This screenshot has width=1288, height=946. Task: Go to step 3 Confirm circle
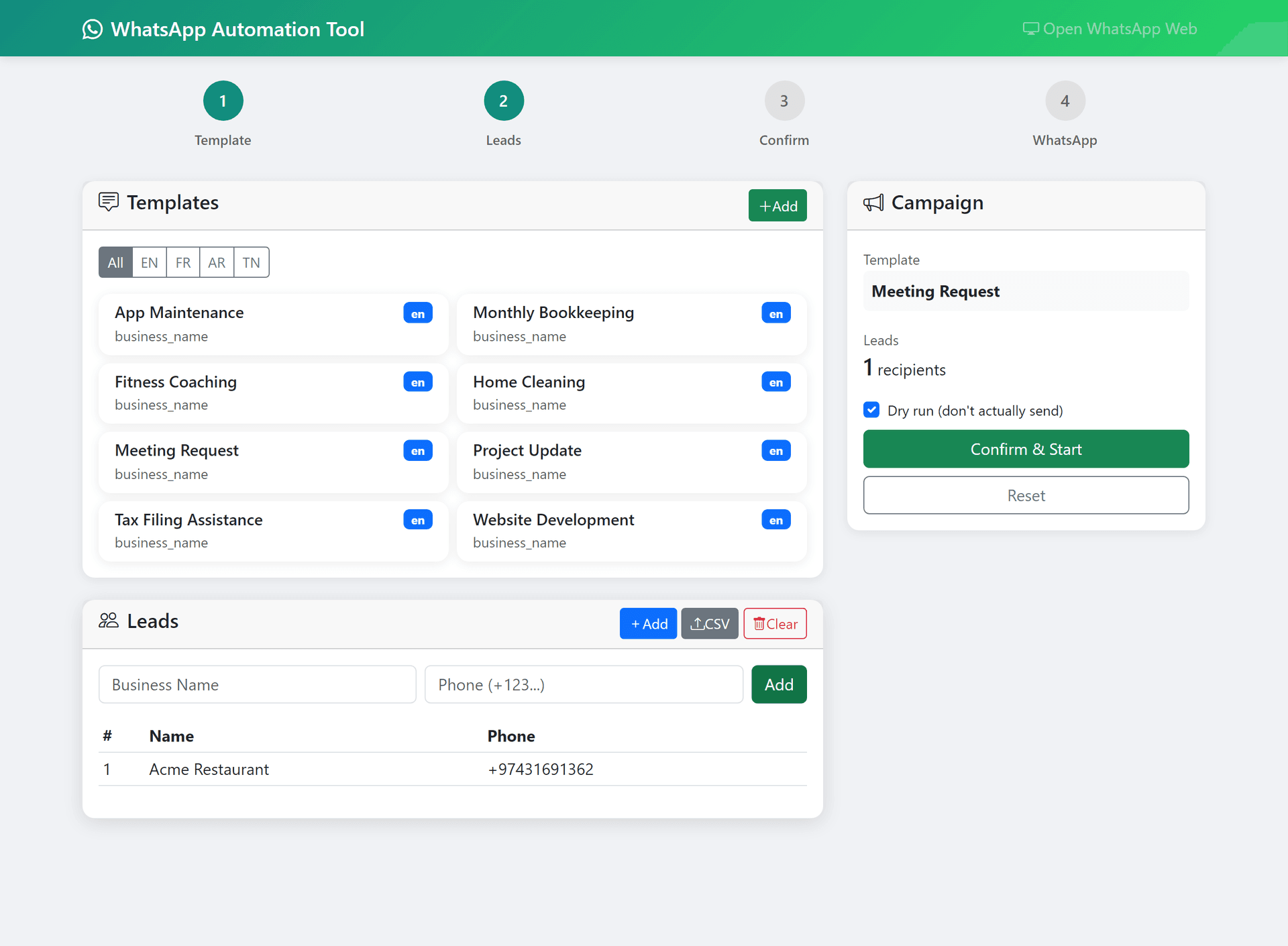(x=784, y=101)
